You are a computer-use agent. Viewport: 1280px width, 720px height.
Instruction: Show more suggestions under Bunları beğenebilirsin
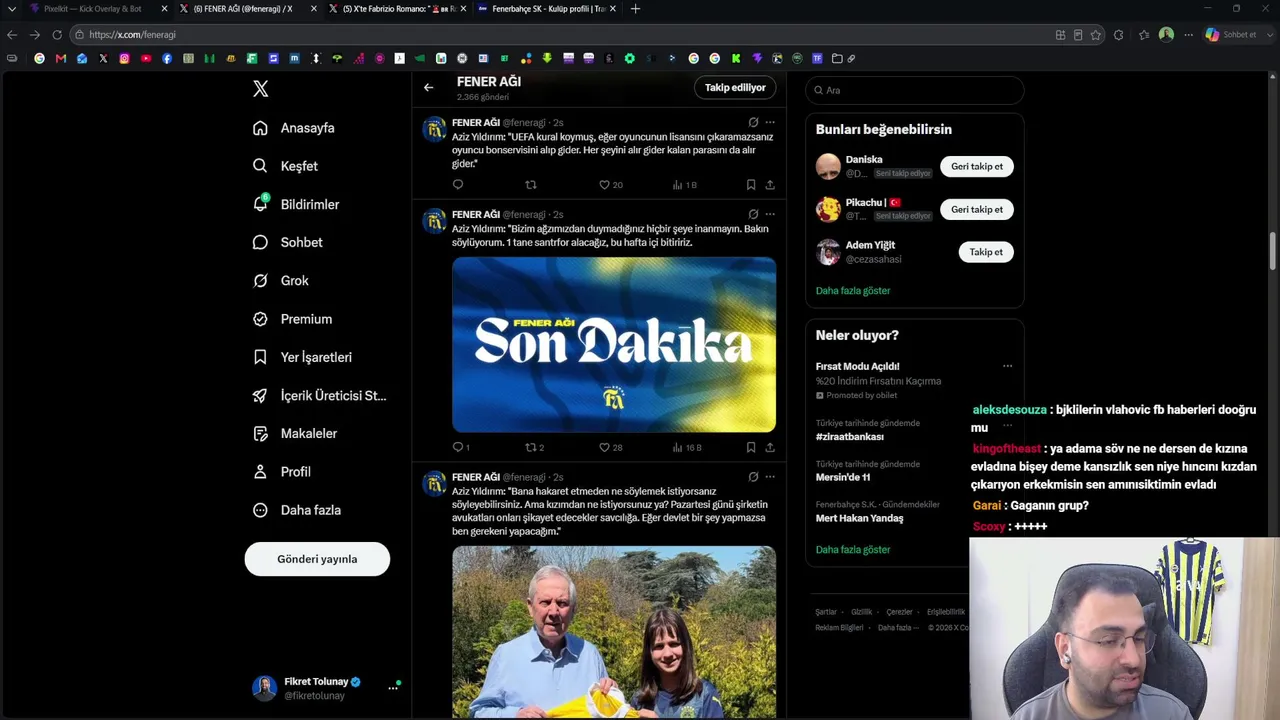pyautogui.click(x=853, y=291)
